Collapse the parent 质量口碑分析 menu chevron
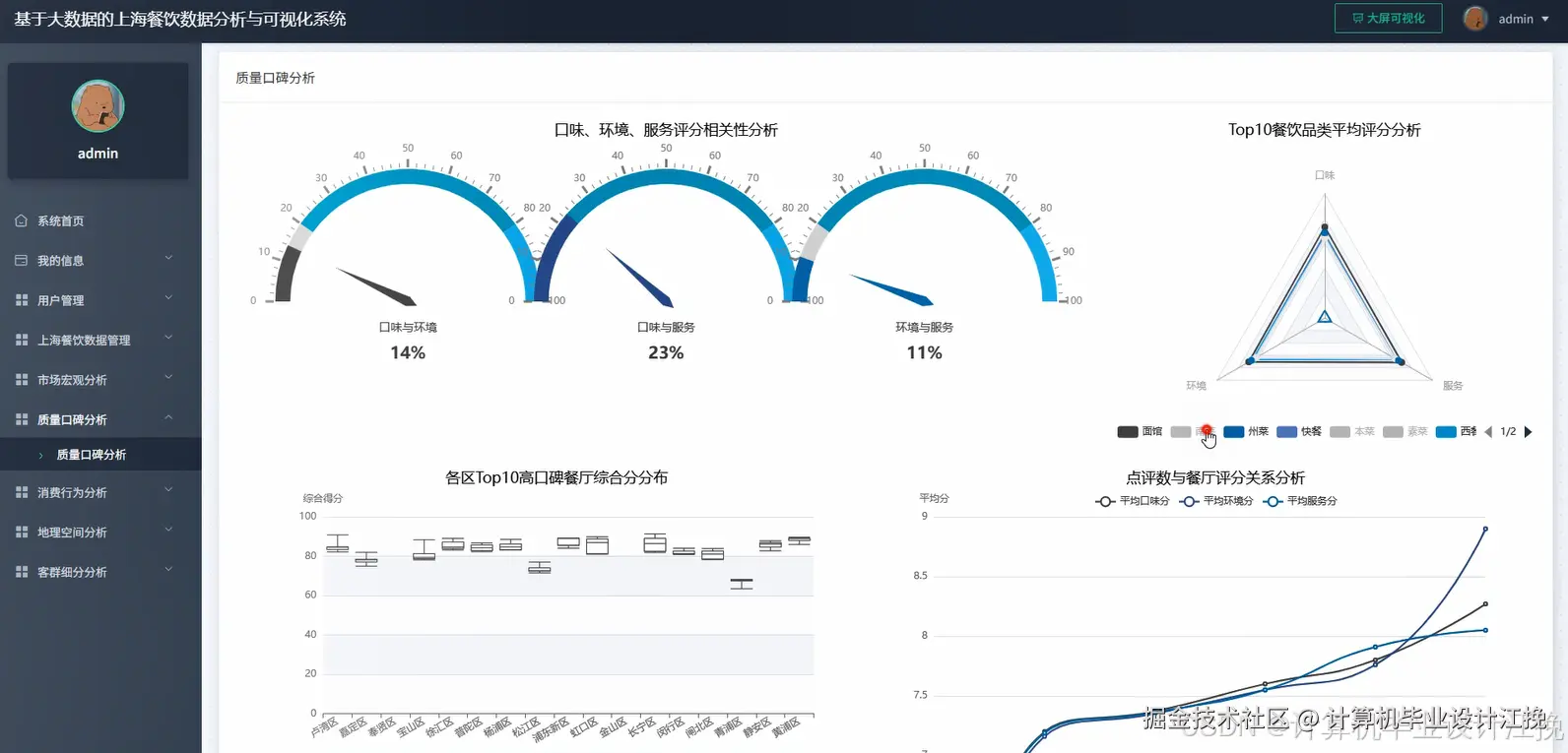 [x=168, y=417]
